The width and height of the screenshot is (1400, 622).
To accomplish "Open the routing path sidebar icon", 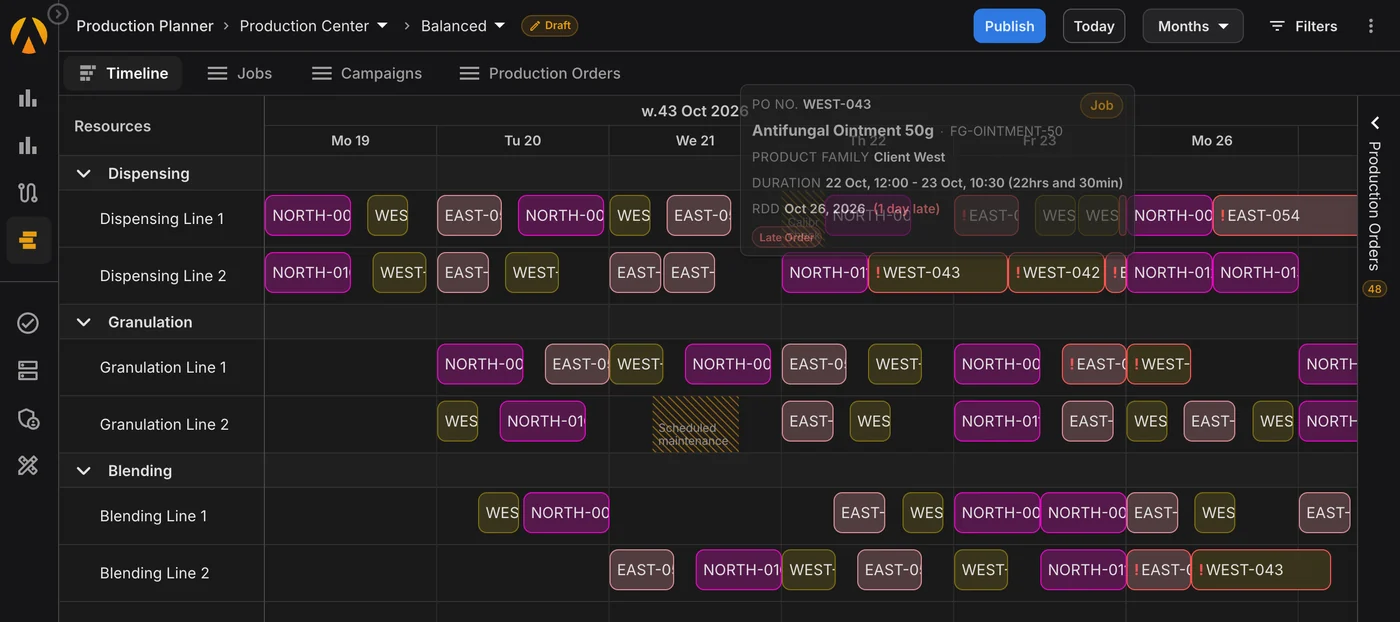I will [28, 193].
